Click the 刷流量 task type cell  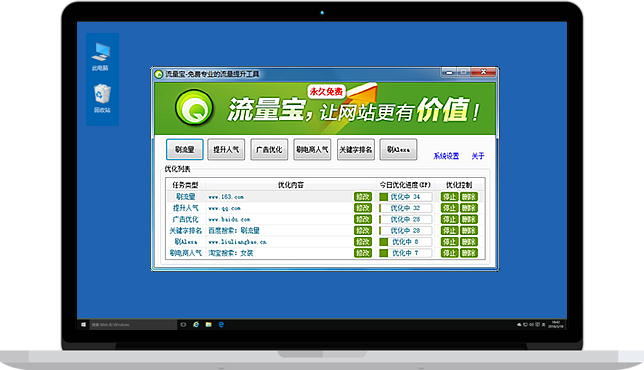[186, 197]
